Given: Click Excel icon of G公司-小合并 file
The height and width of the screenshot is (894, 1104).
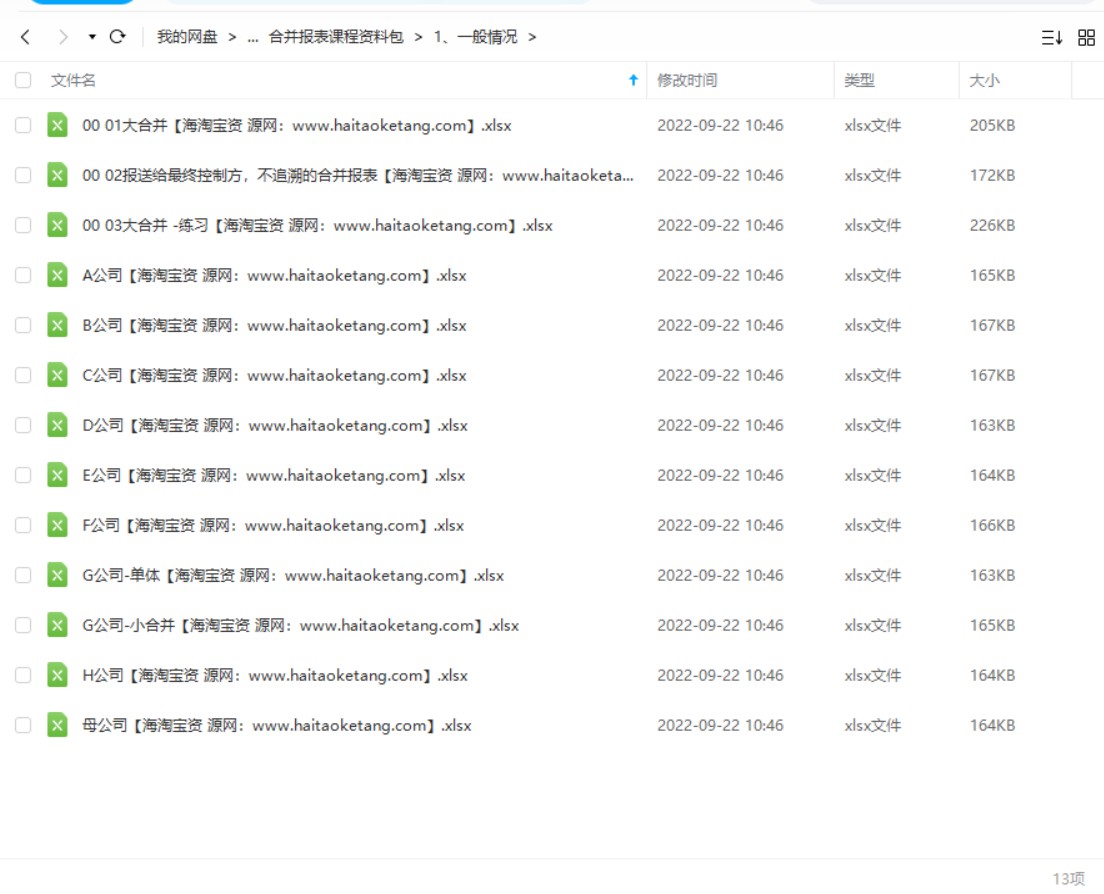Looking at the screenshot, I should [x=57, y=625].
